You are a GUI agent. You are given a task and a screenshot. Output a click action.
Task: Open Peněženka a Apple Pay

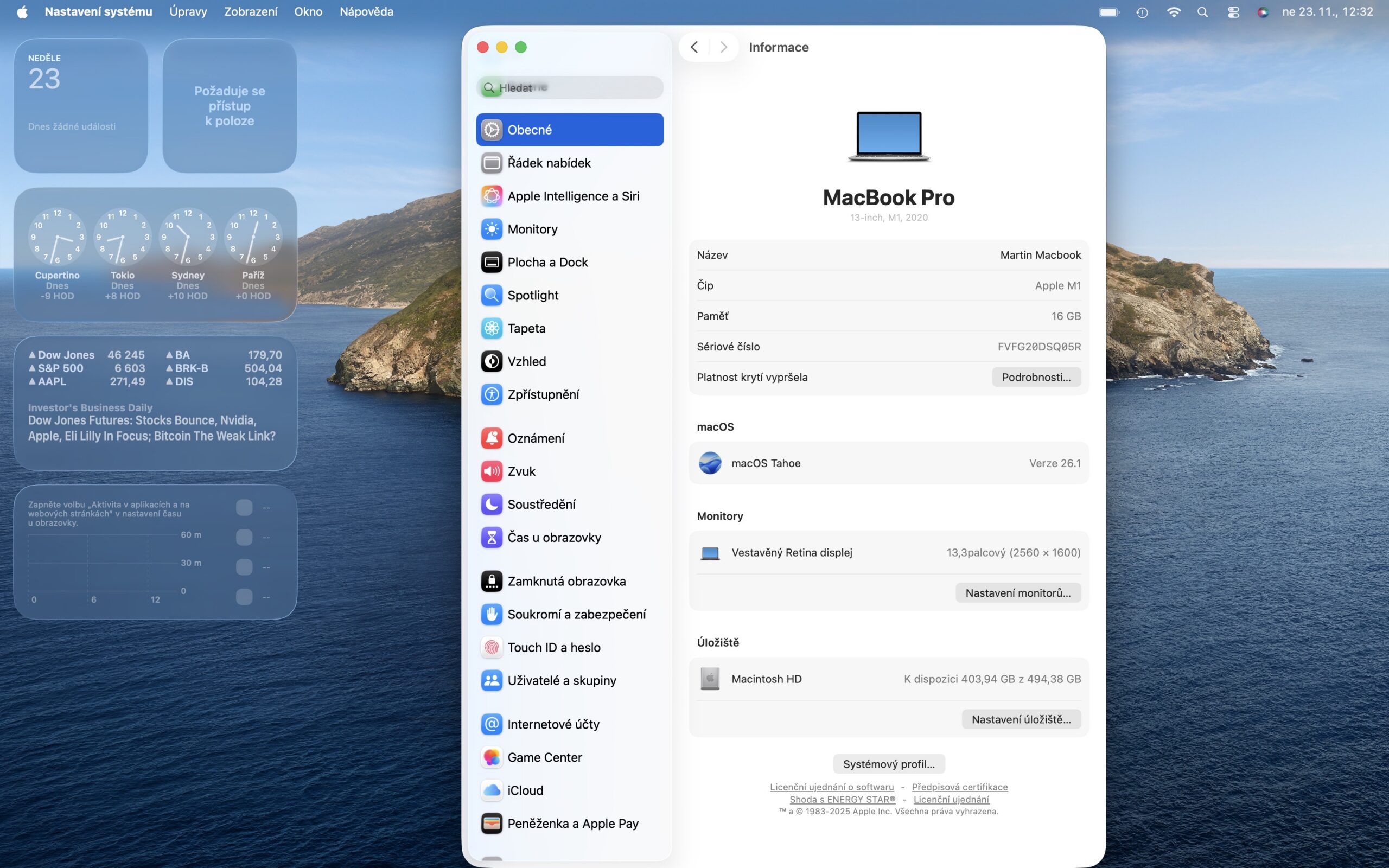(x=572, y=823)
